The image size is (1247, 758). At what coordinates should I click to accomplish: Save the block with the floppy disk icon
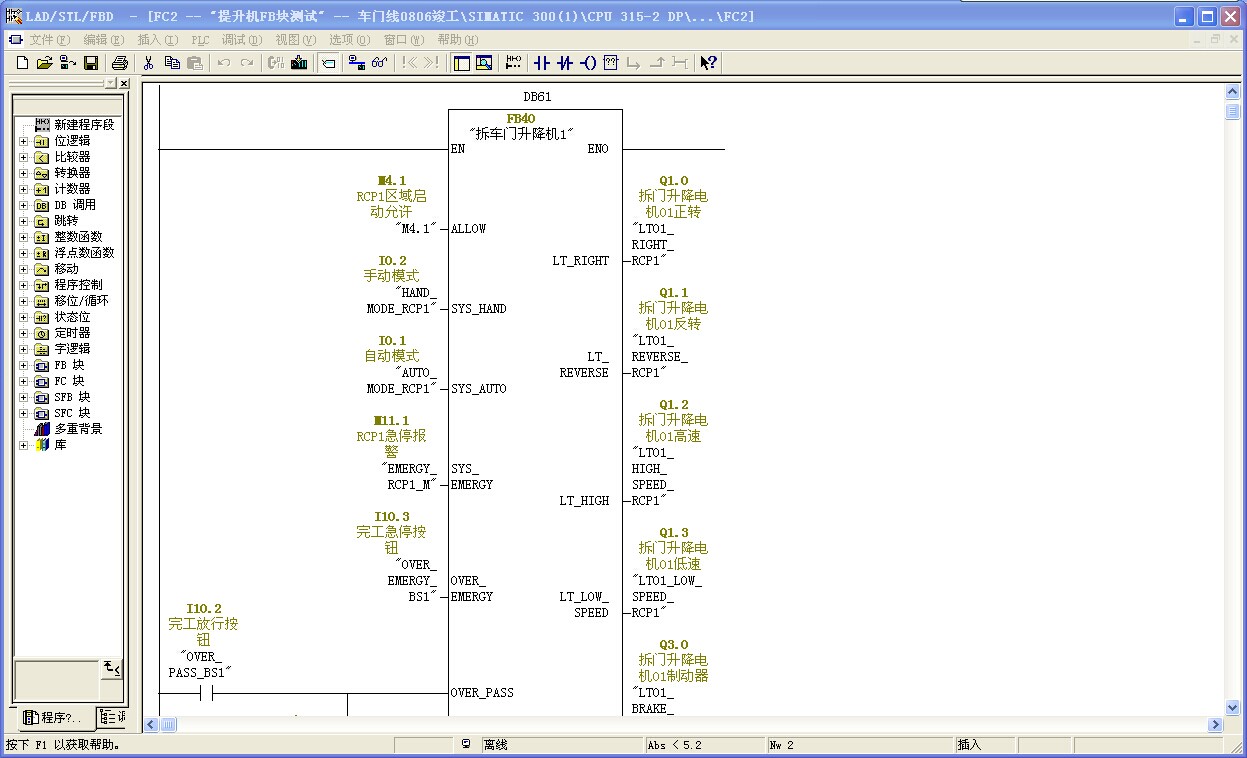click(x=91, y=63)
